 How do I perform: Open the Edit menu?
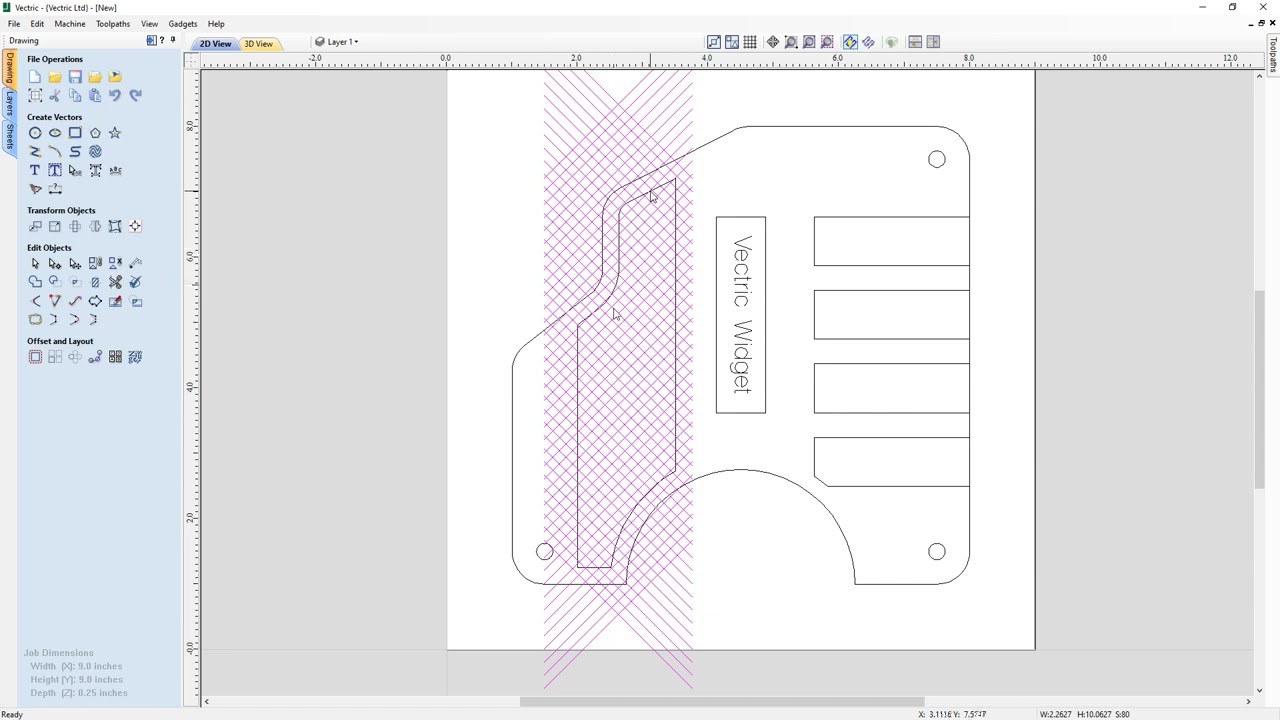(x=37, y=24)
